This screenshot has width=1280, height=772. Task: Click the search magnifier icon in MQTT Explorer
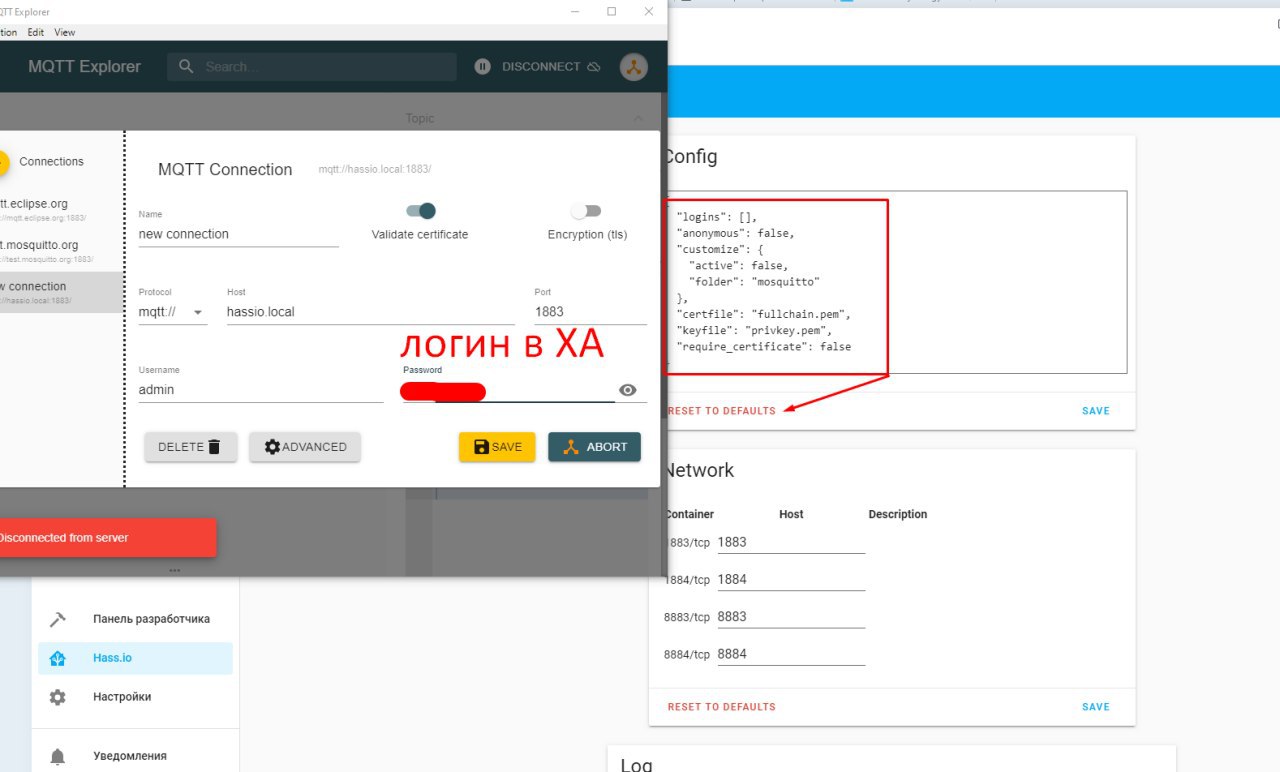186,67
